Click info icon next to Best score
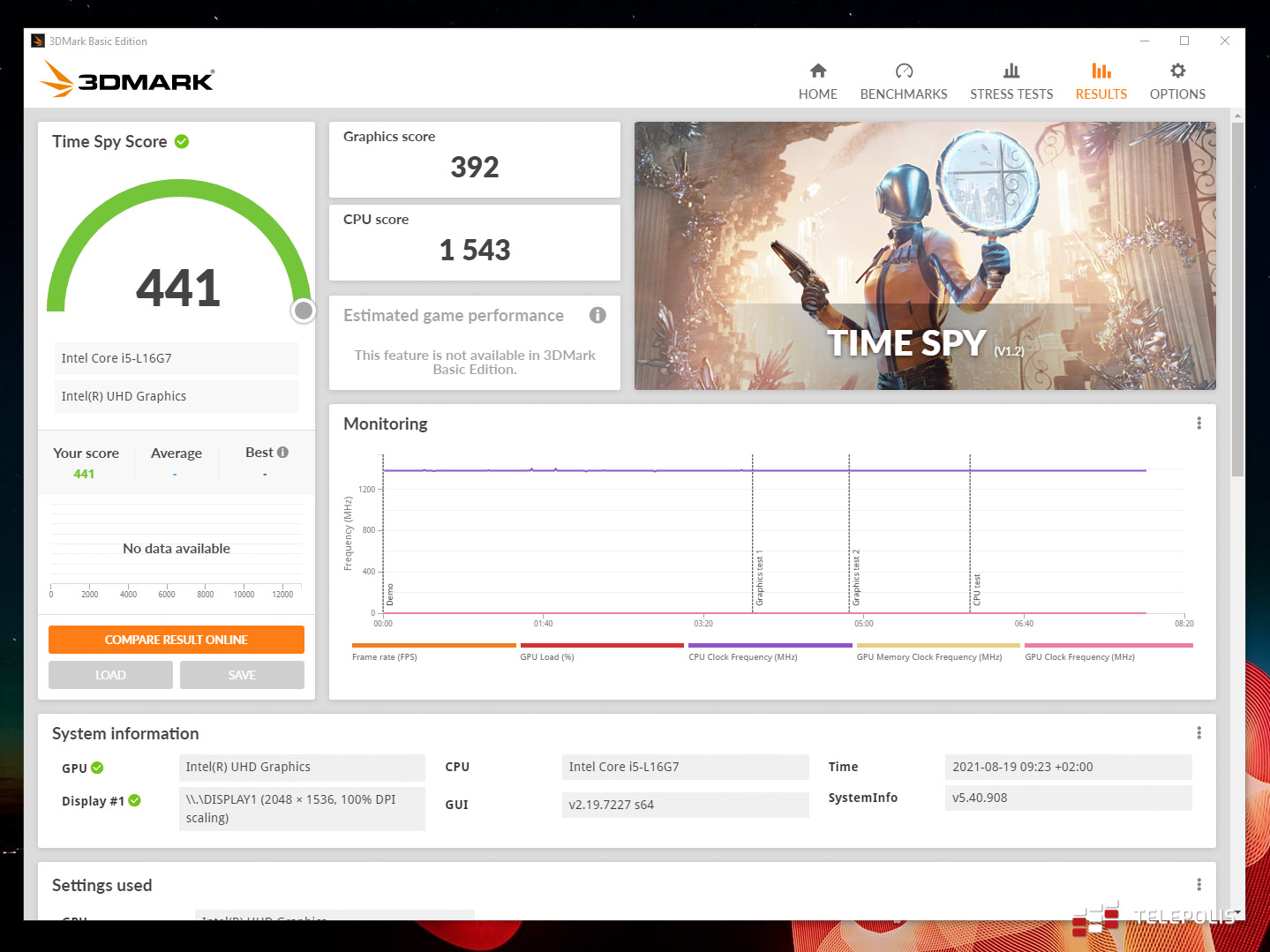 [283, 453]
